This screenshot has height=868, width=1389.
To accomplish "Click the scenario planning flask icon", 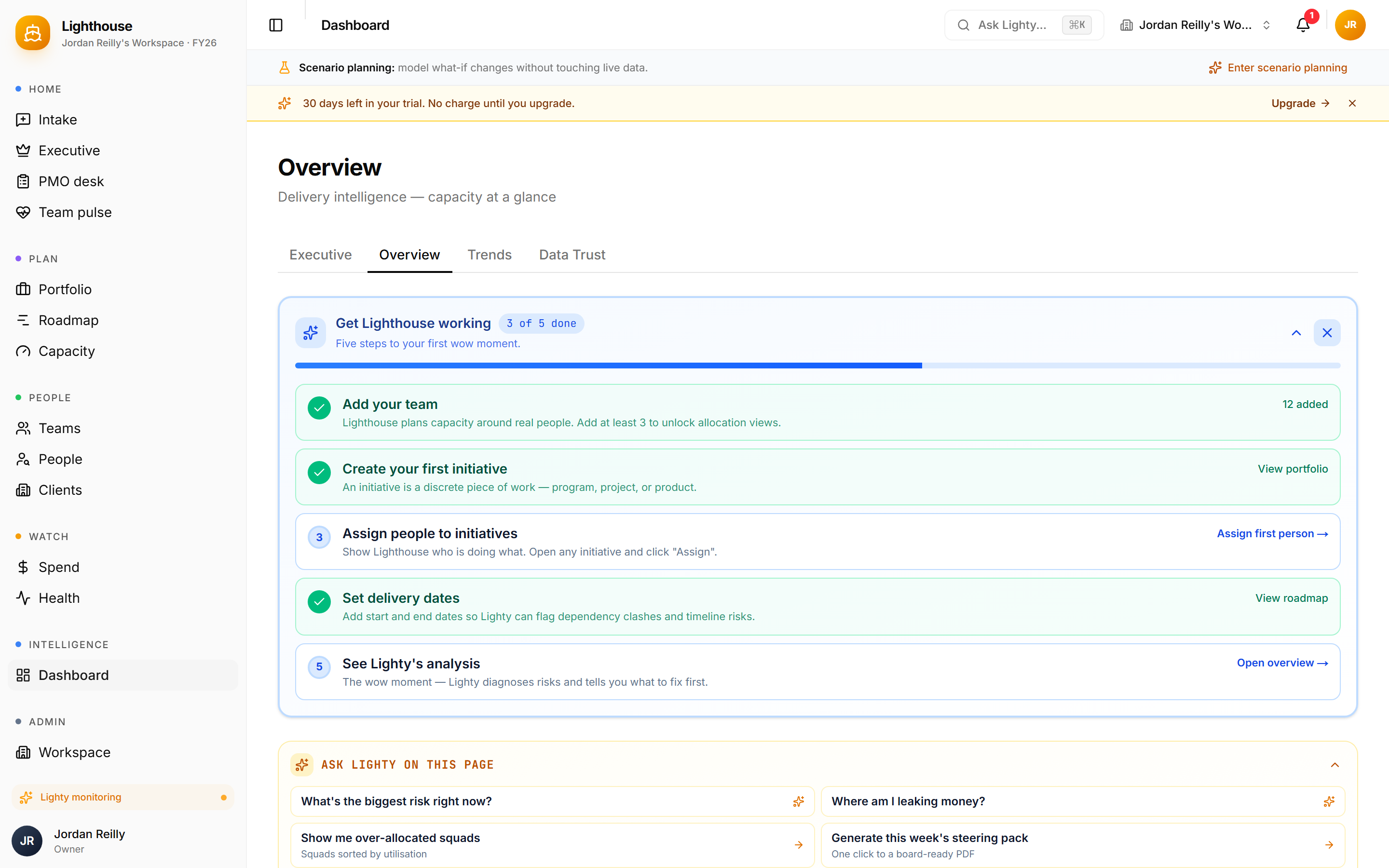I will (x=284, y=68).
